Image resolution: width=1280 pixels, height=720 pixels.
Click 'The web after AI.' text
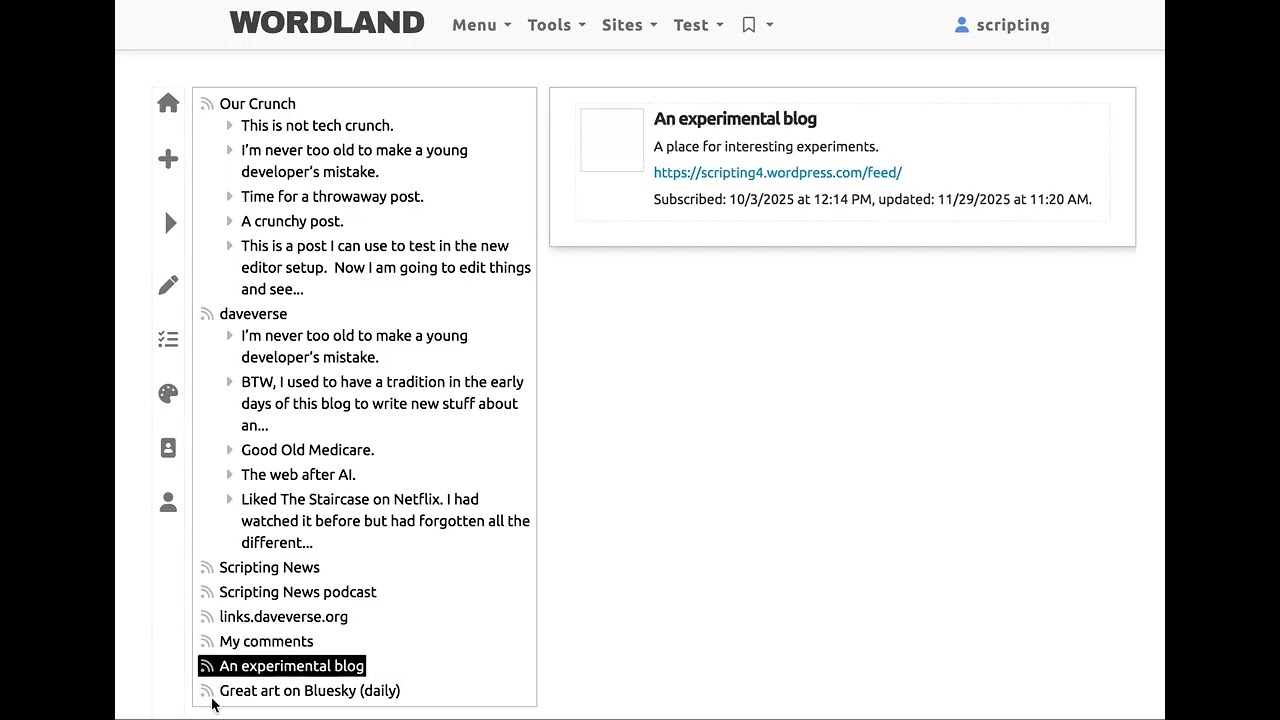pyautogui.click(x=298, y=475)
